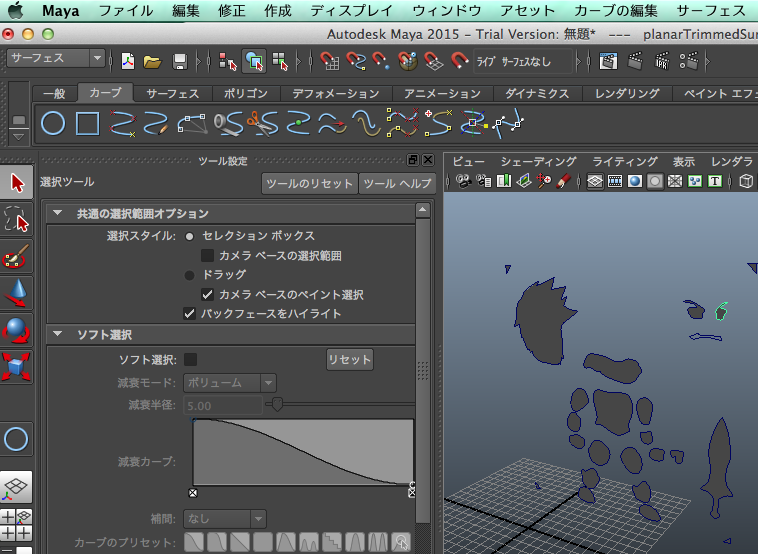Click the viewport Select camera icon
The height and width of the screenshot is (554, 758).
(463, 181)
